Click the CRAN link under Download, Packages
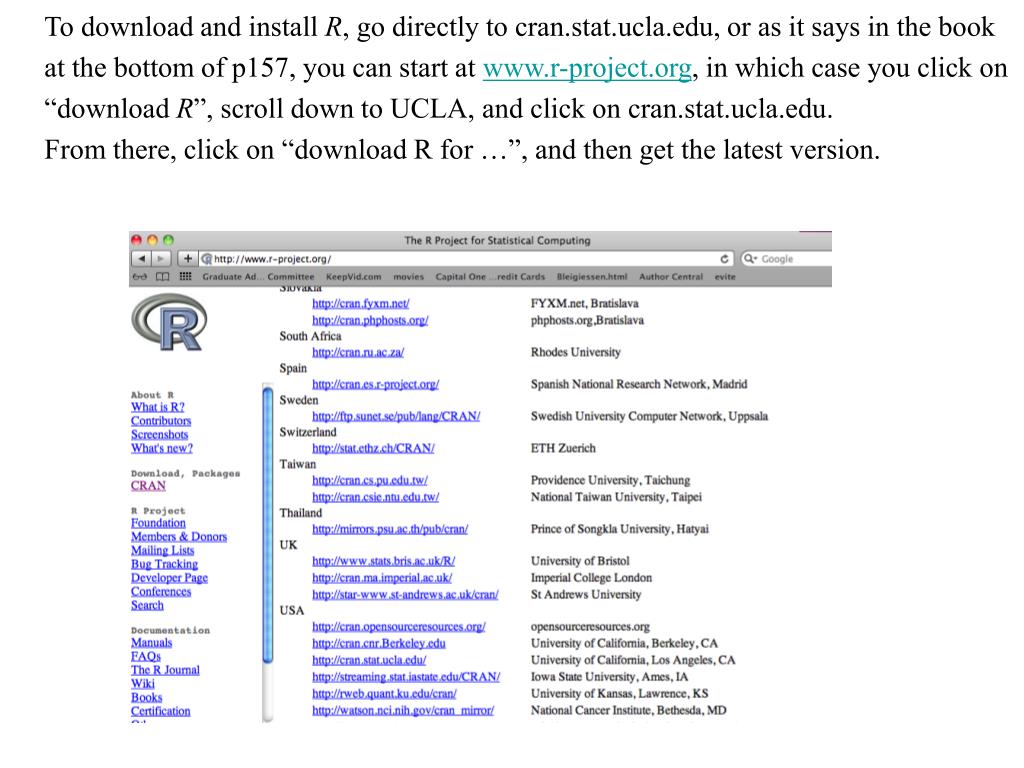This screenshot has width=1024, height=768. (148, 486)
